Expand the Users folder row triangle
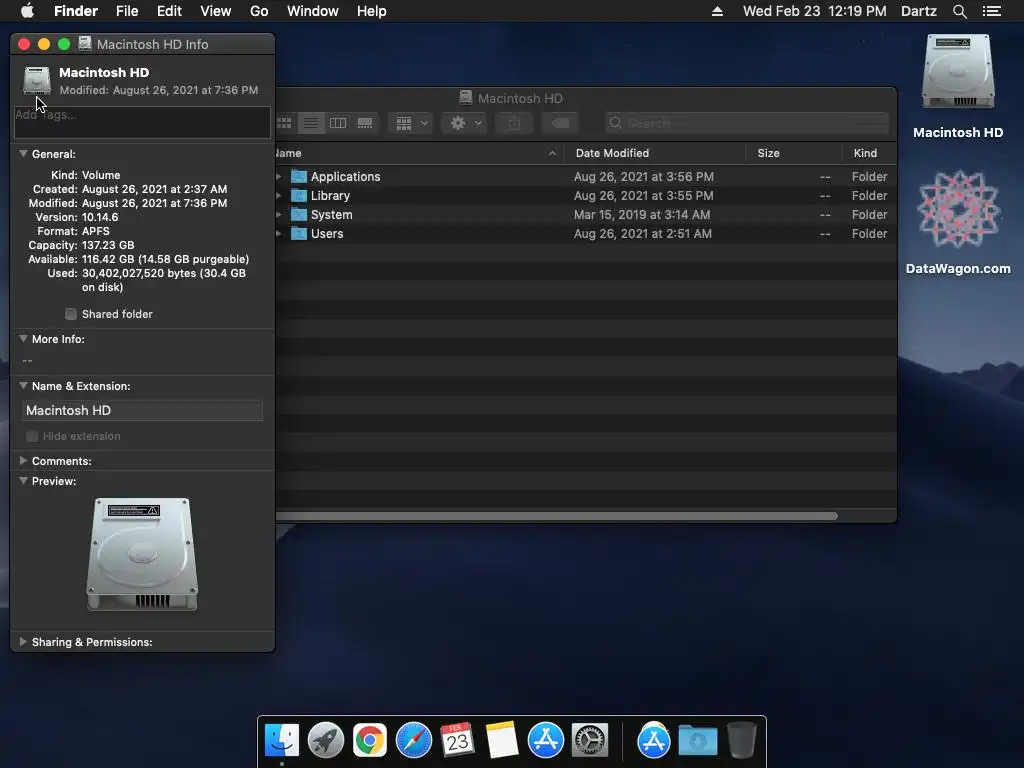Viewport: 1024px width, 768px height. click(x=279, y=233)
